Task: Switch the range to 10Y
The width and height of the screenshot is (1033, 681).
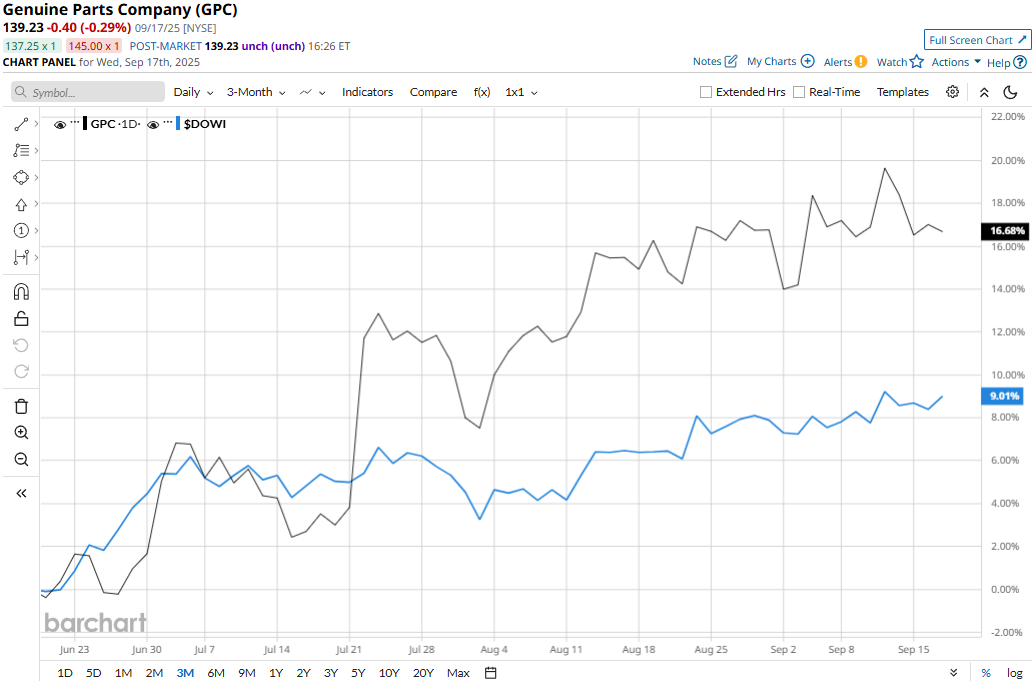Action: click(389, 673)
